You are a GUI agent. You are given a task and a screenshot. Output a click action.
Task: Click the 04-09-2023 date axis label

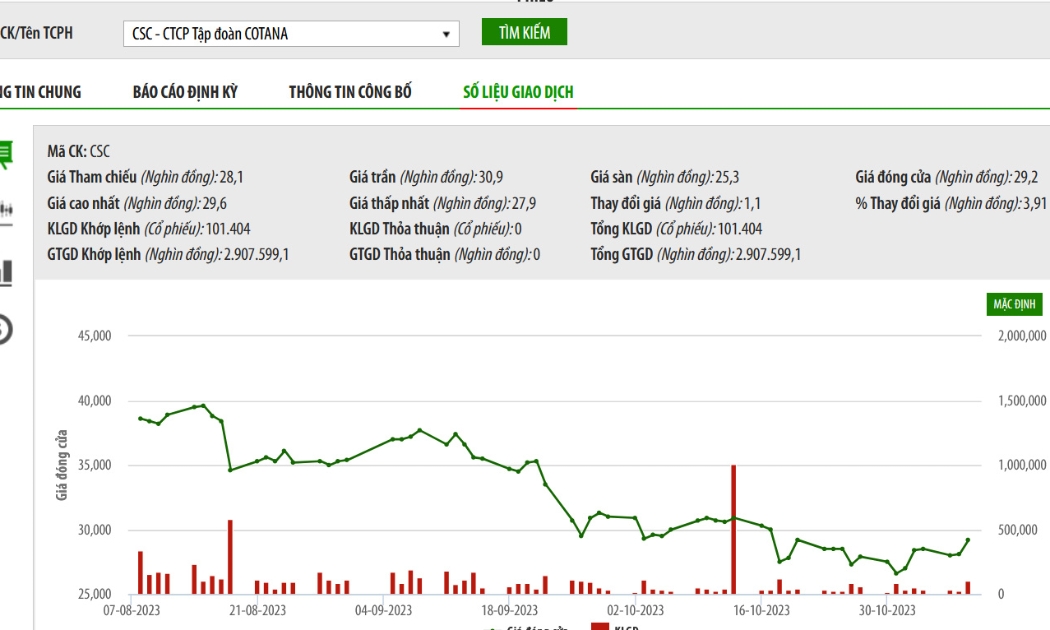(x=383, y=611)
